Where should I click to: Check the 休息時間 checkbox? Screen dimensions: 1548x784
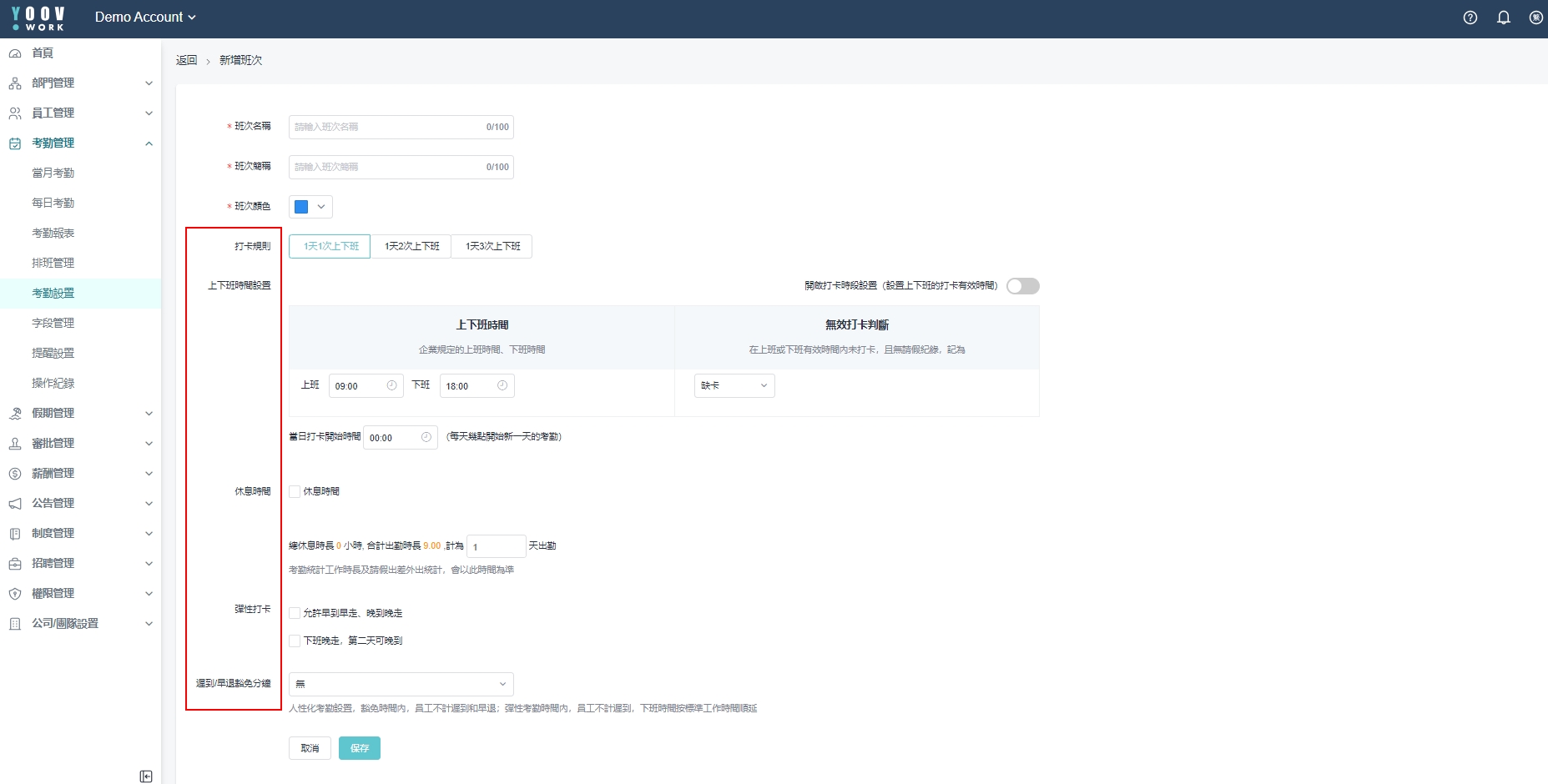point(295,492)
